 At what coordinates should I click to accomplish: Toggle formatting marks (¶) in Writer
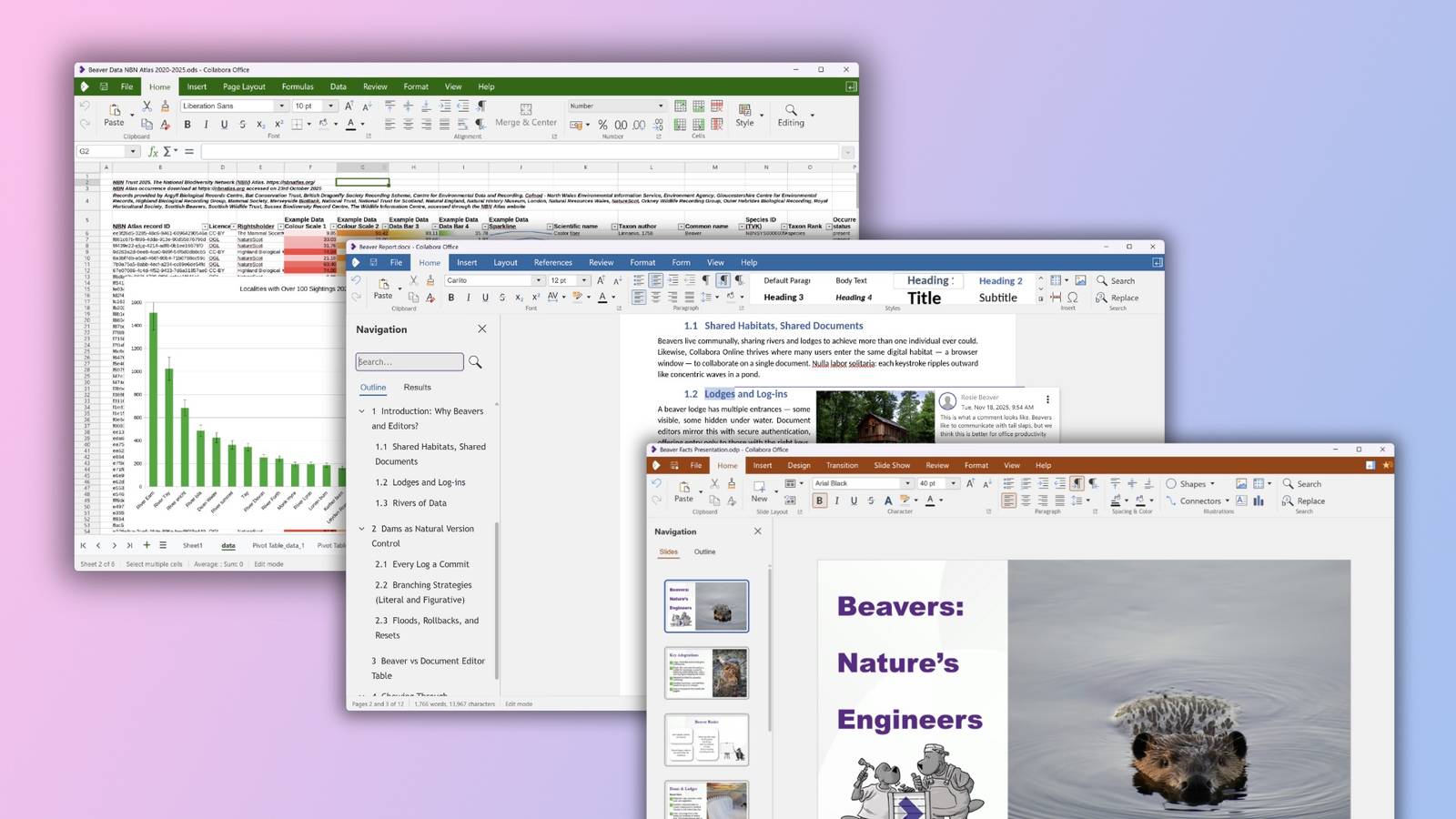tap(723, 278)
